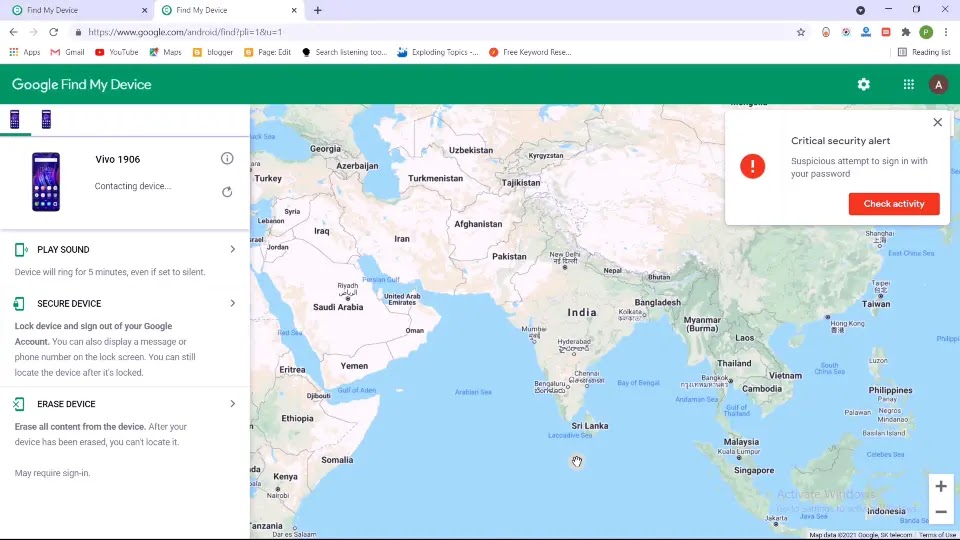Click the Afghanistan label on map

[x=478, y=224]
